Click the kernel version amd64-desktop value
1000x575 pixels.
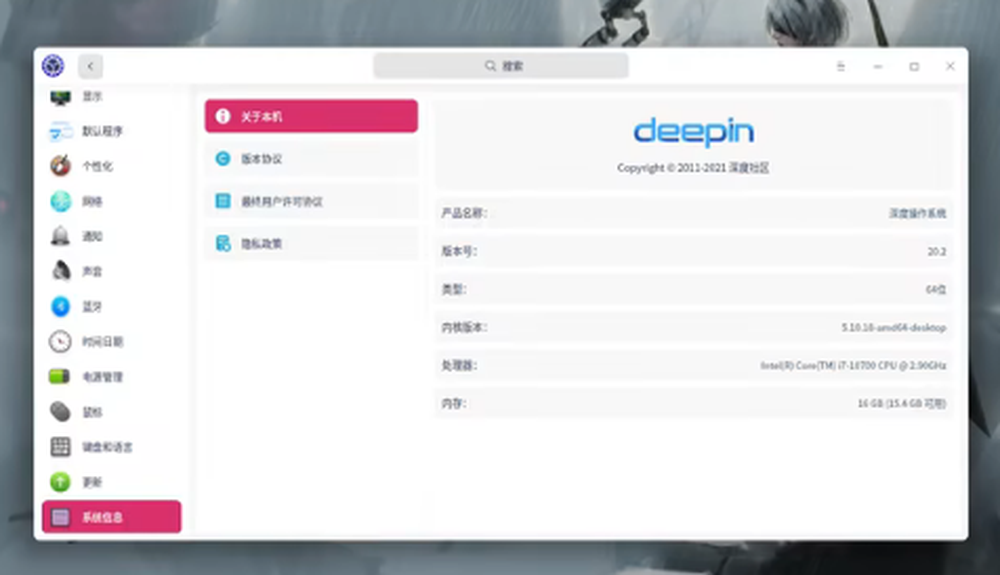pyautogui.click(x=893, y=327)
